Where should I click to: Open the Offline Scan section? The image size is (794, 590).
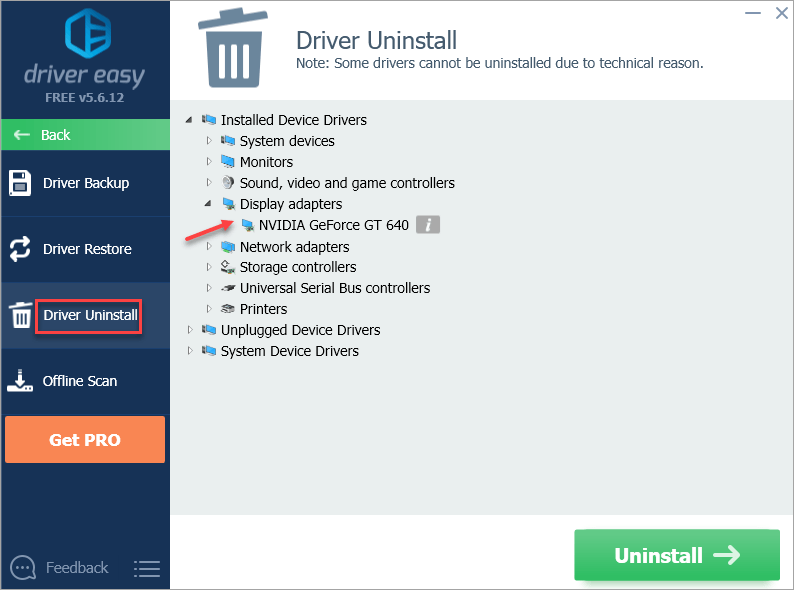click(x=86, y=381)
